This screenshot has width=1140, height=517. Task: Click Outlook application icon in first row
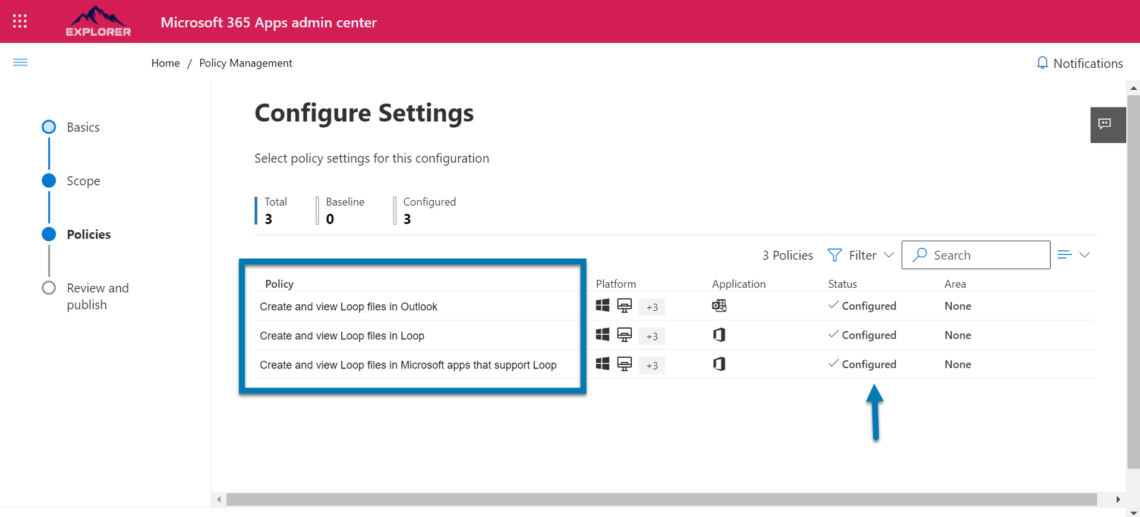(718, 306)
